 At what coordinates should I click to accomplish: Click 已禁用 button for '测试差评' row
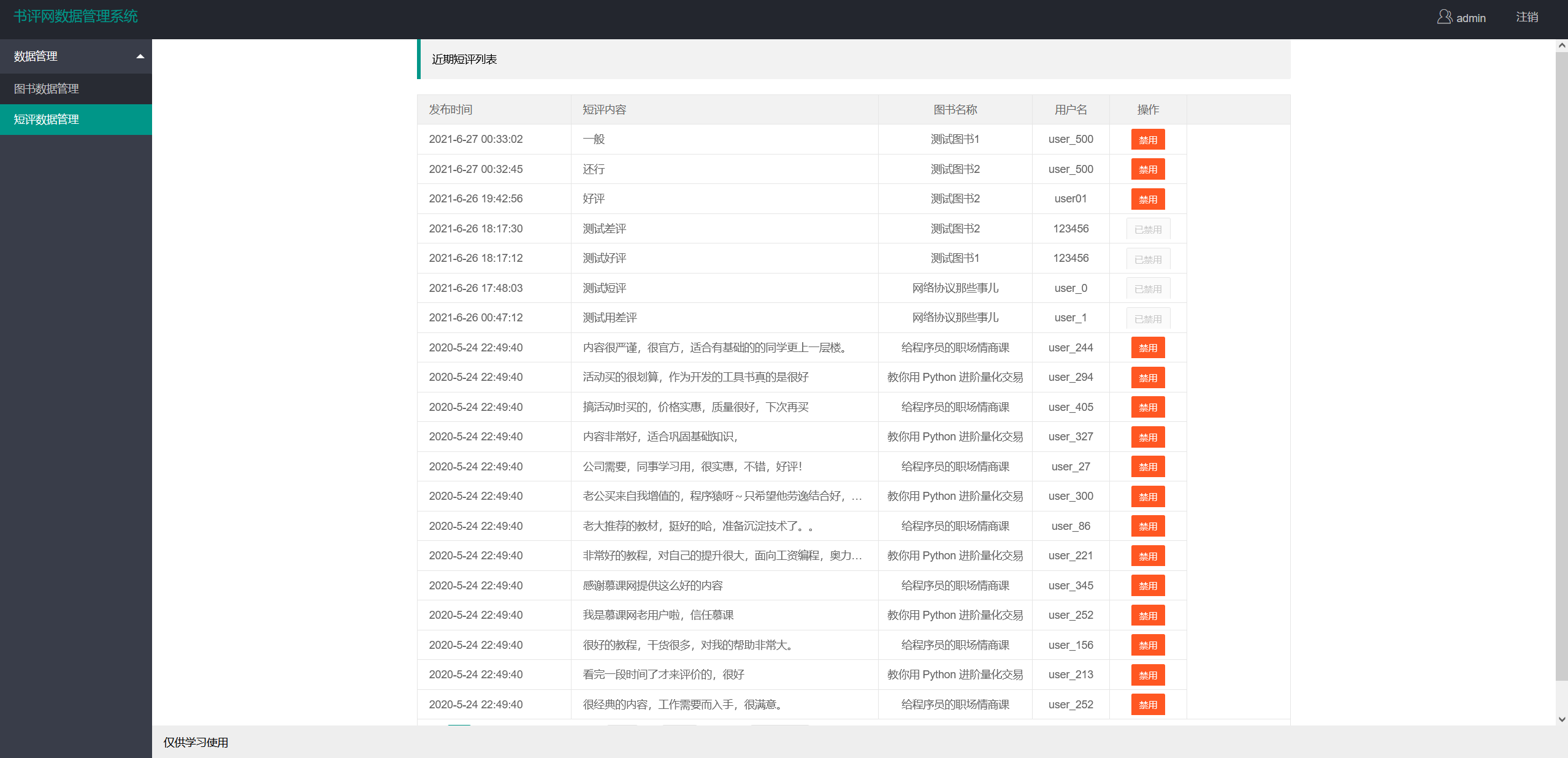(x=1148, y=229)
